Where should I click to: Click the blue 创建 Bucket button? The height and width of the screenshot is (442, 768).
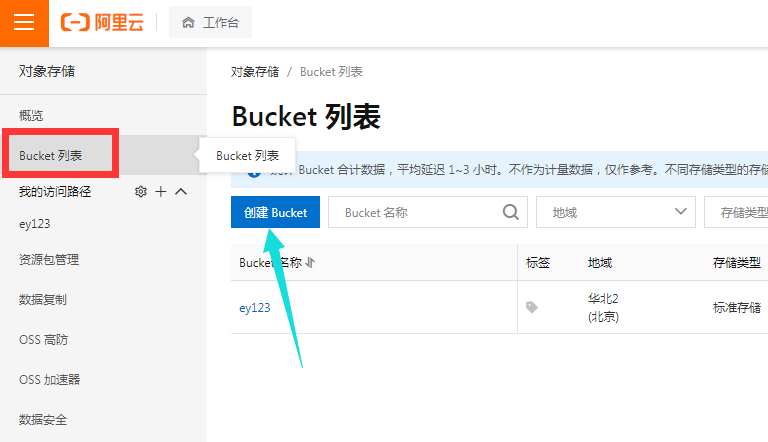(275, 212)
